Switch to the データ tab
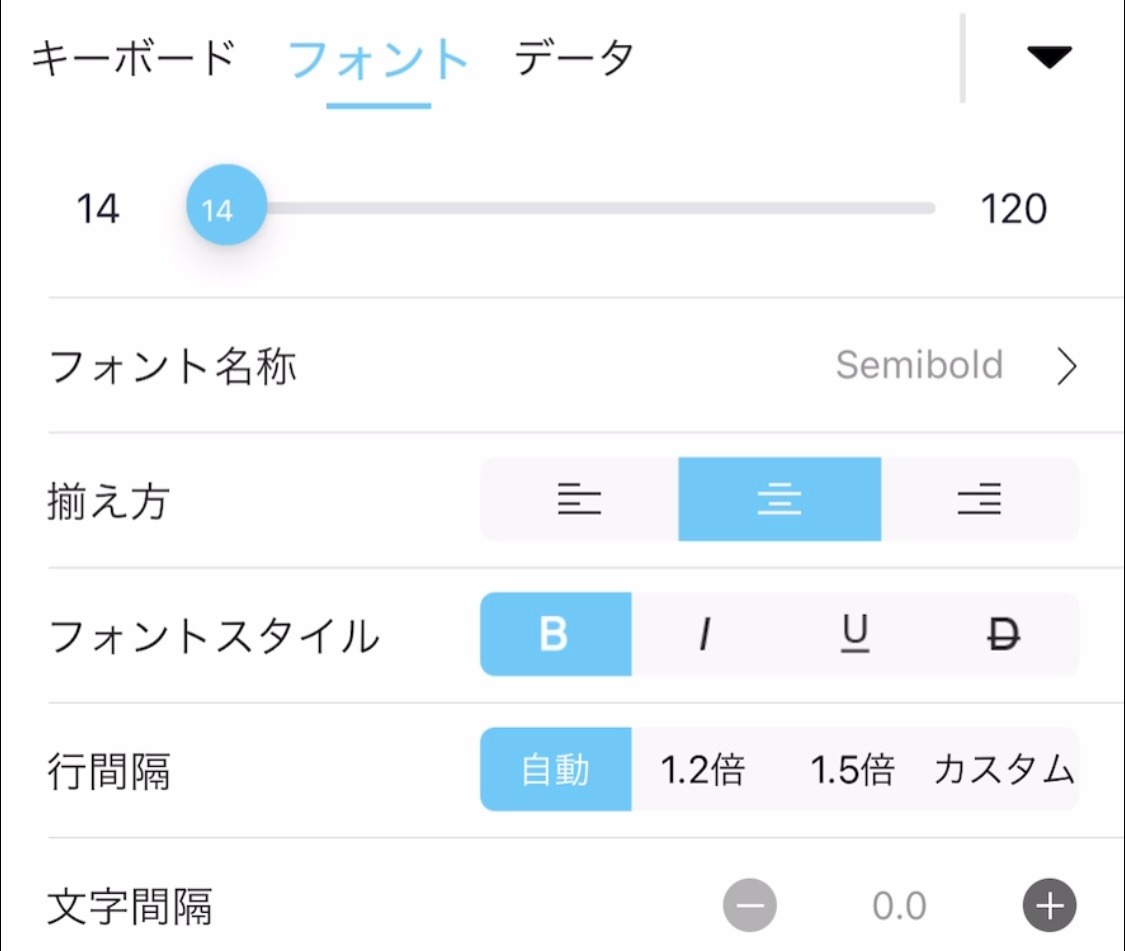This screenshot has height=951, width=1125. [x=574, y=57]
